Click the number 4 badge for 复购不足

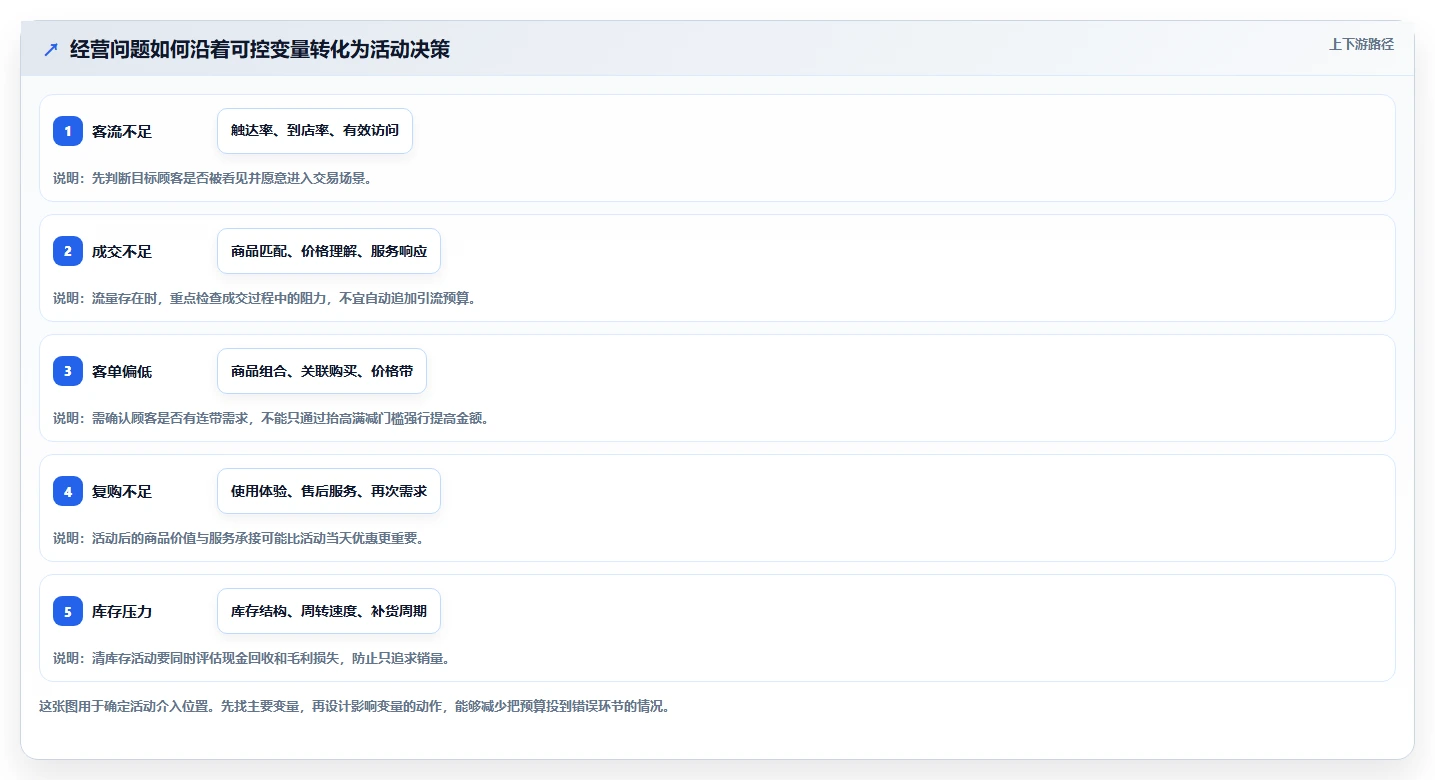click(68, 491)
